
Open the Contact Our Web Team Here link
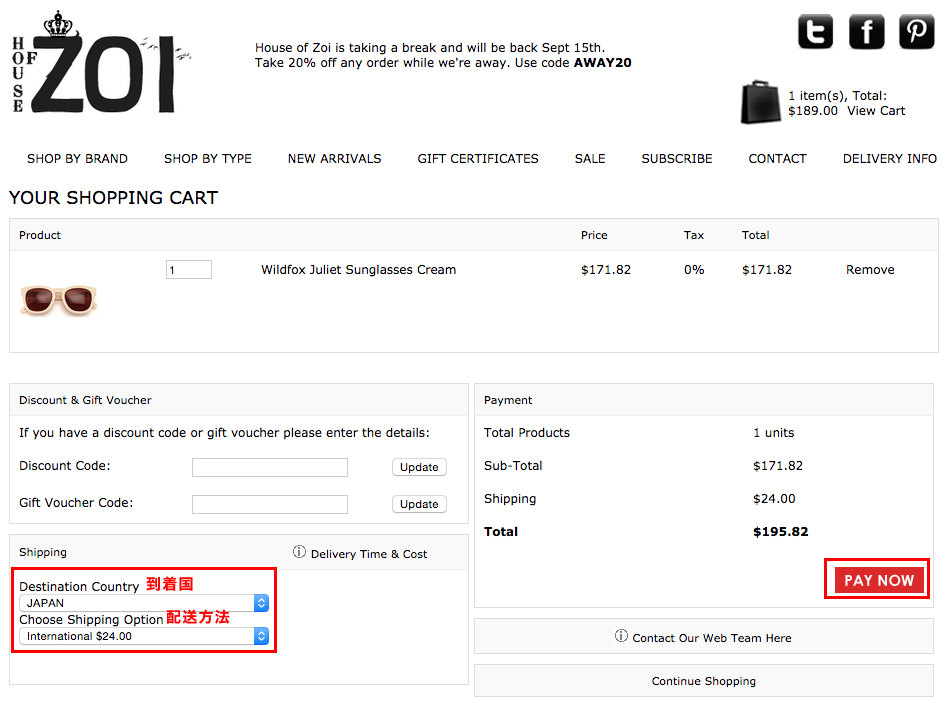[x=712, y=638]
